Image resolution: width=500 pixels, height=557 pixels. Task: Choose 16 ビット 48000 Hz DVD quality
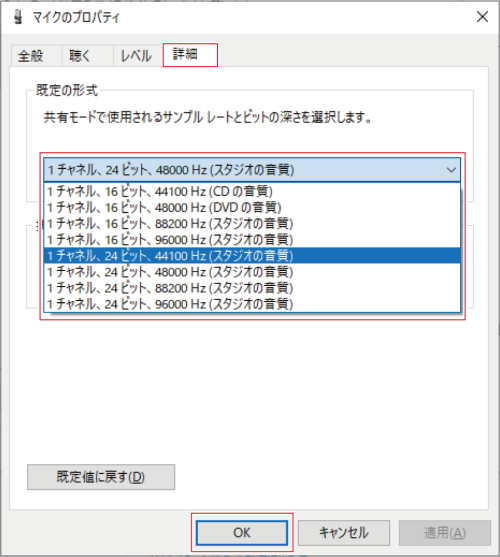coord(252,207)
